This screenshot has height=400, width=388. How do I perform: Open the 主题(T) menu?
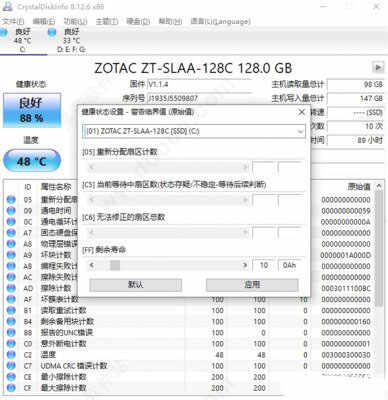[107, 21]
